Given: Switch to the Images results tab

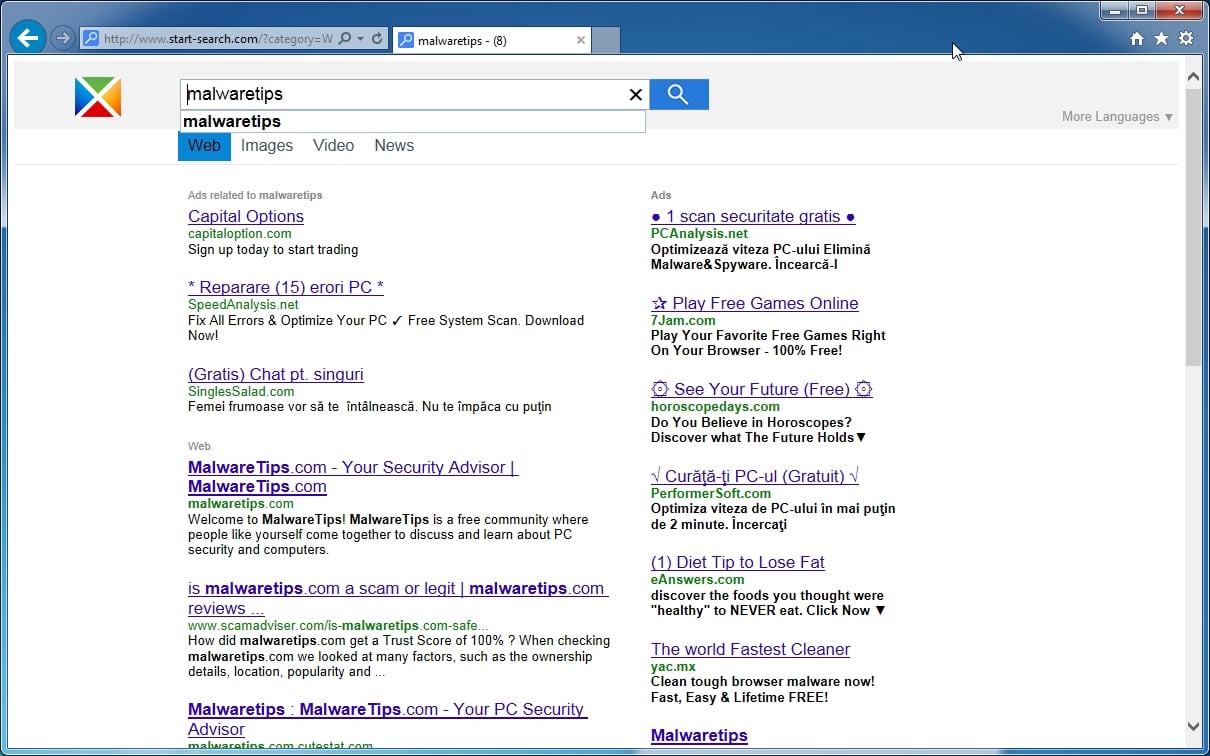Looking at the screenshot, I should point(267,146).
